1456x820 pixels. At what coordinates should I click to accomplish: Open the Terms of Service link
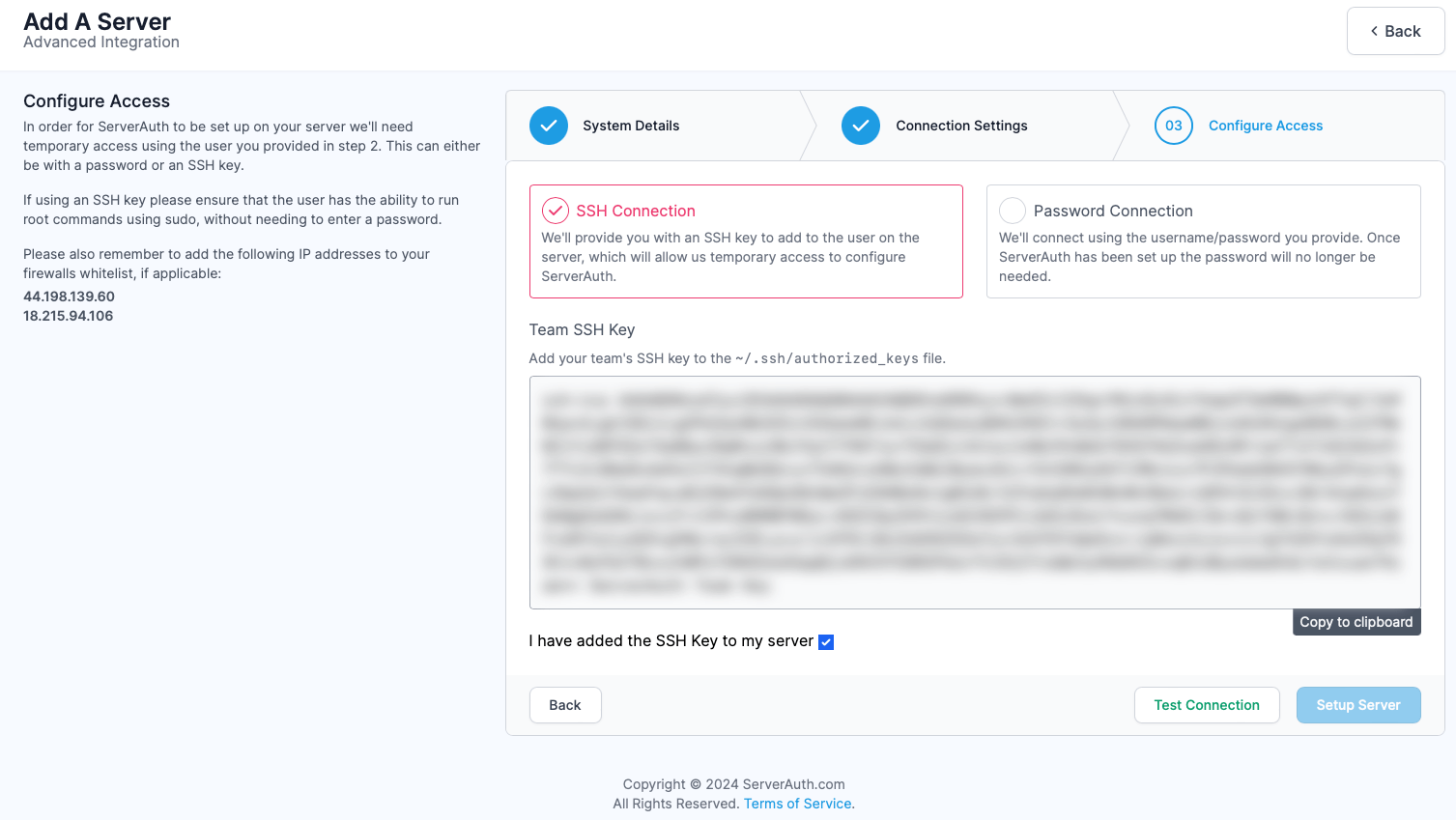click(797, 804)
